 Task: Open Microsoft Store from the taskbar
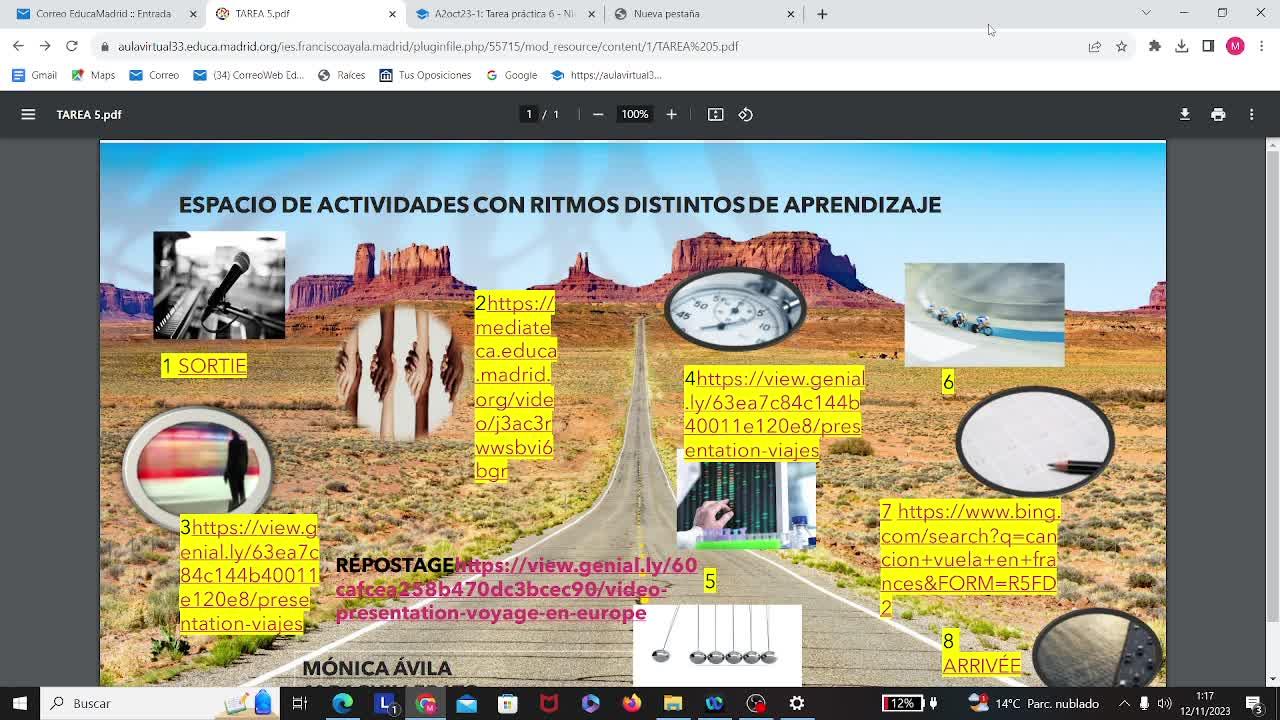pos(507,703)
